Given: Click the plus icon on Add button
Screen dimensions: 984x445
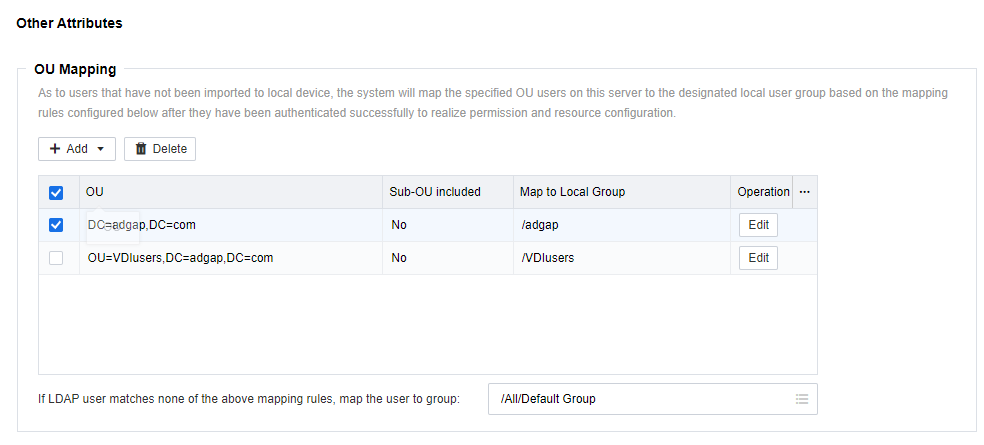Looking at the screenshot, I should (x=55, y=149).
